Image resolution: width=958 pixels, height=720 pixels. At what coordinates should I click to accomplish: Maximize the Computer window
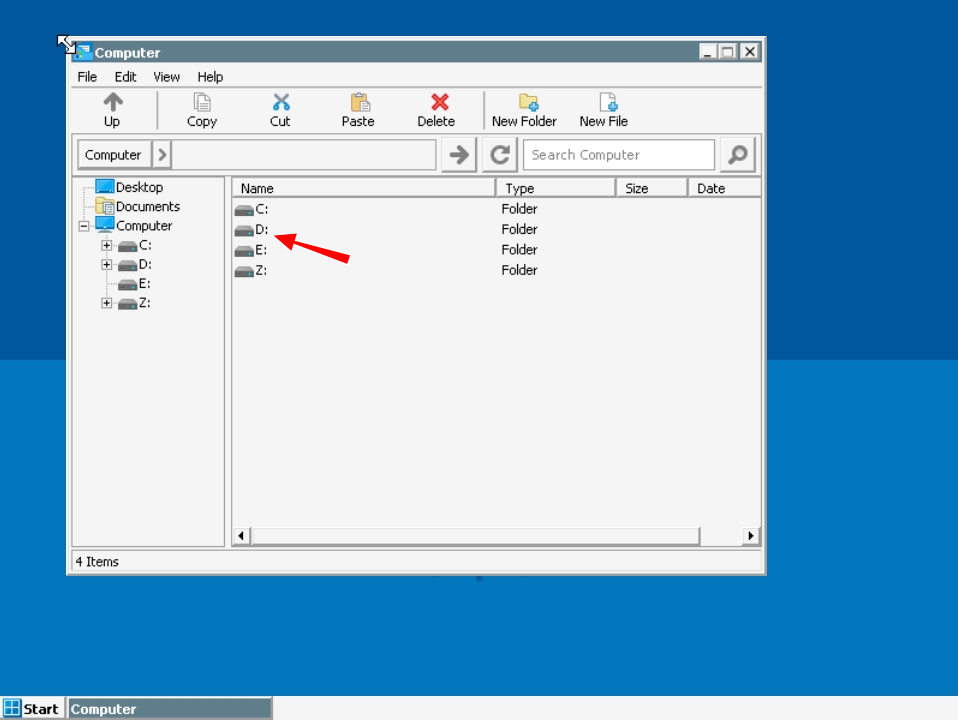[728, 52]
